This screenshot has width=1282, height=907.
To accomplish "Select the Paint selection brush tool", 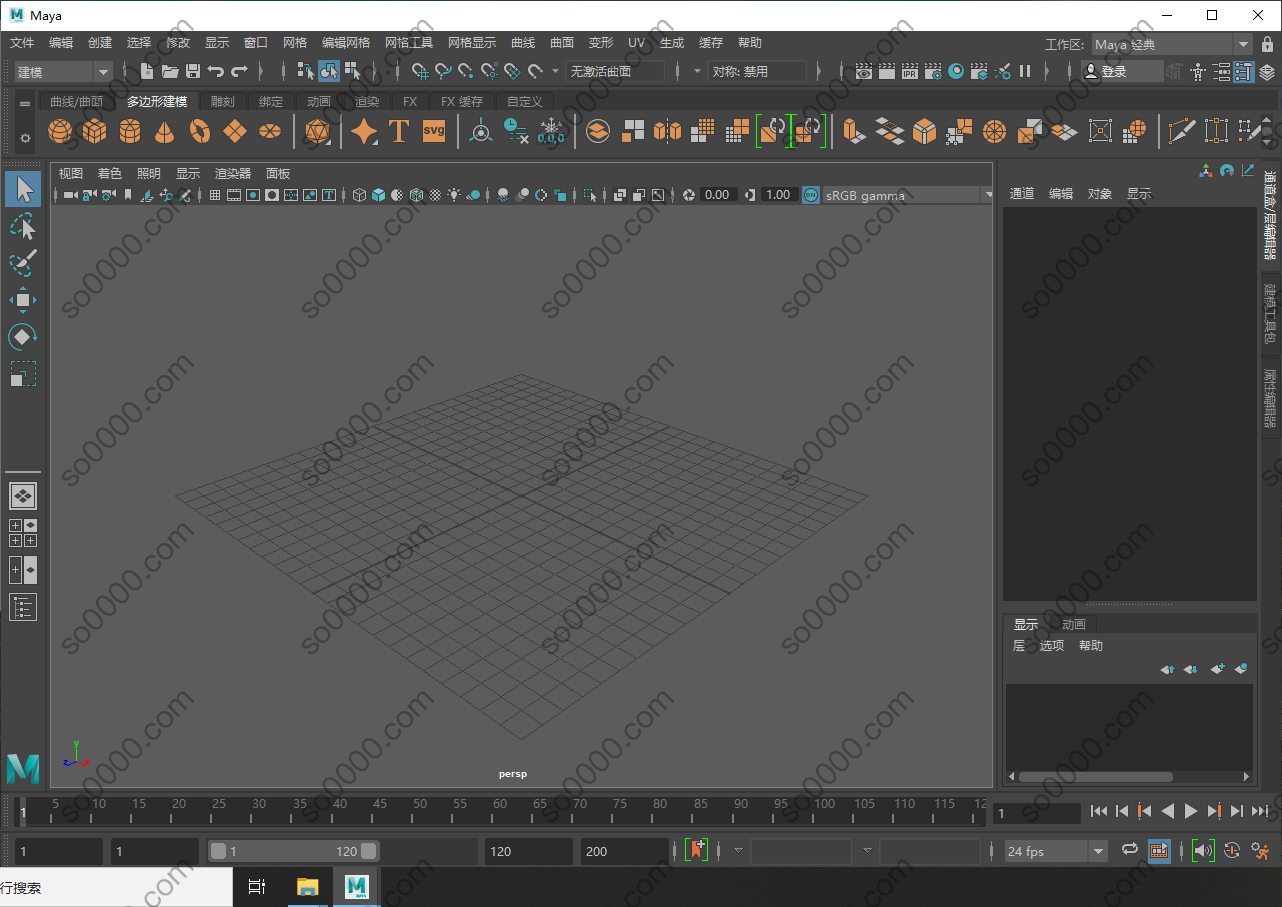I will [23, 263].
